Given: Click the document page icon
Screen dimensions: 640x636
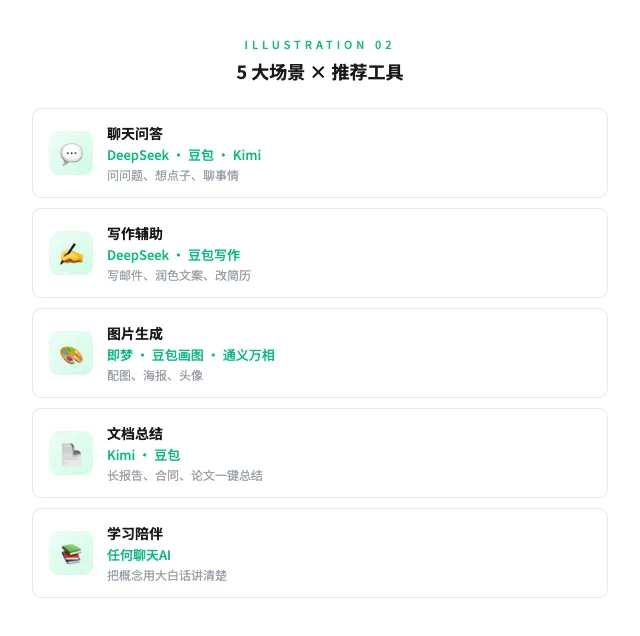Looking at the screenshot, I should tap(71, 454).
